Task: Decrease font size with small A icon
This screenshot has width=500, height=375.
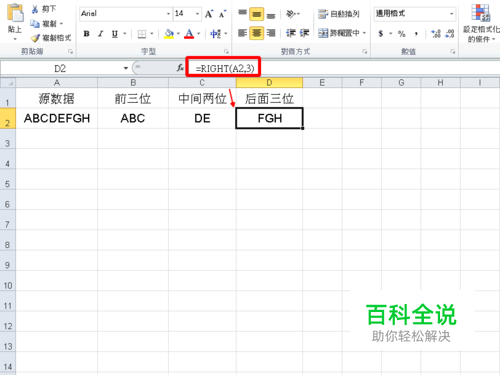Action: tap(222, 14)
